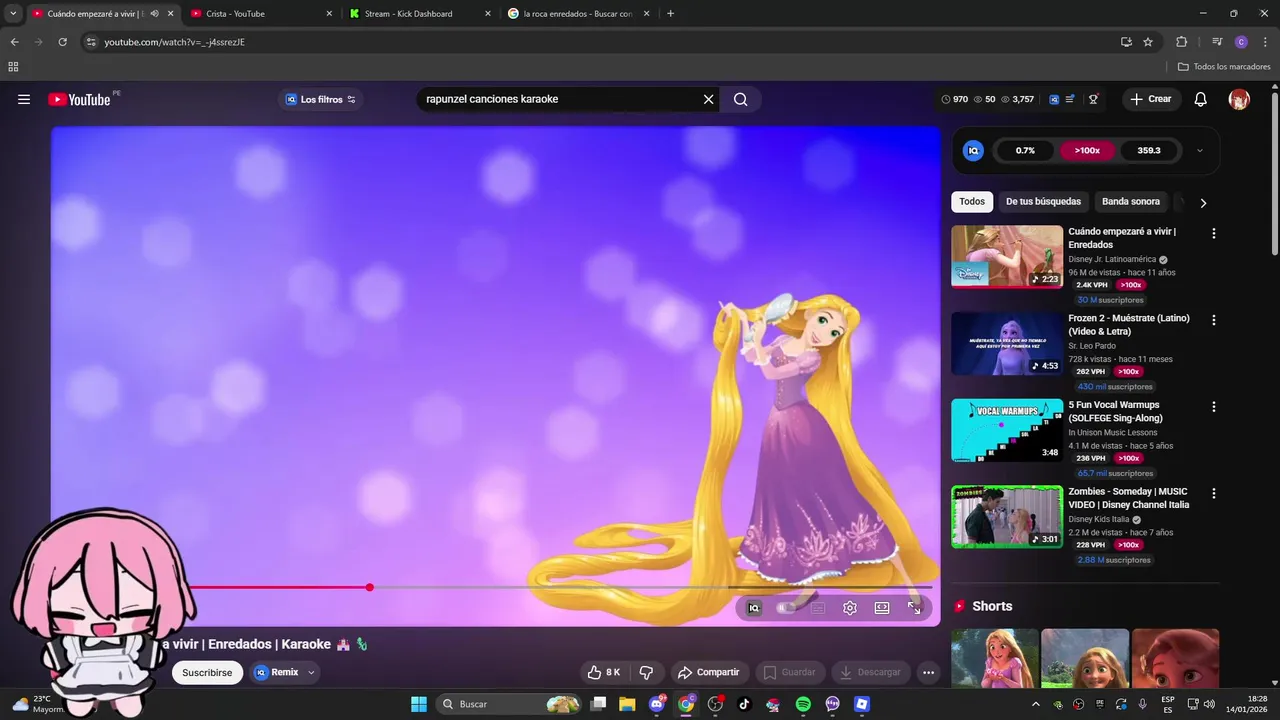Open player settings gear
The width and height of the screenshot is (1280, 720).
tap(850, 607)
